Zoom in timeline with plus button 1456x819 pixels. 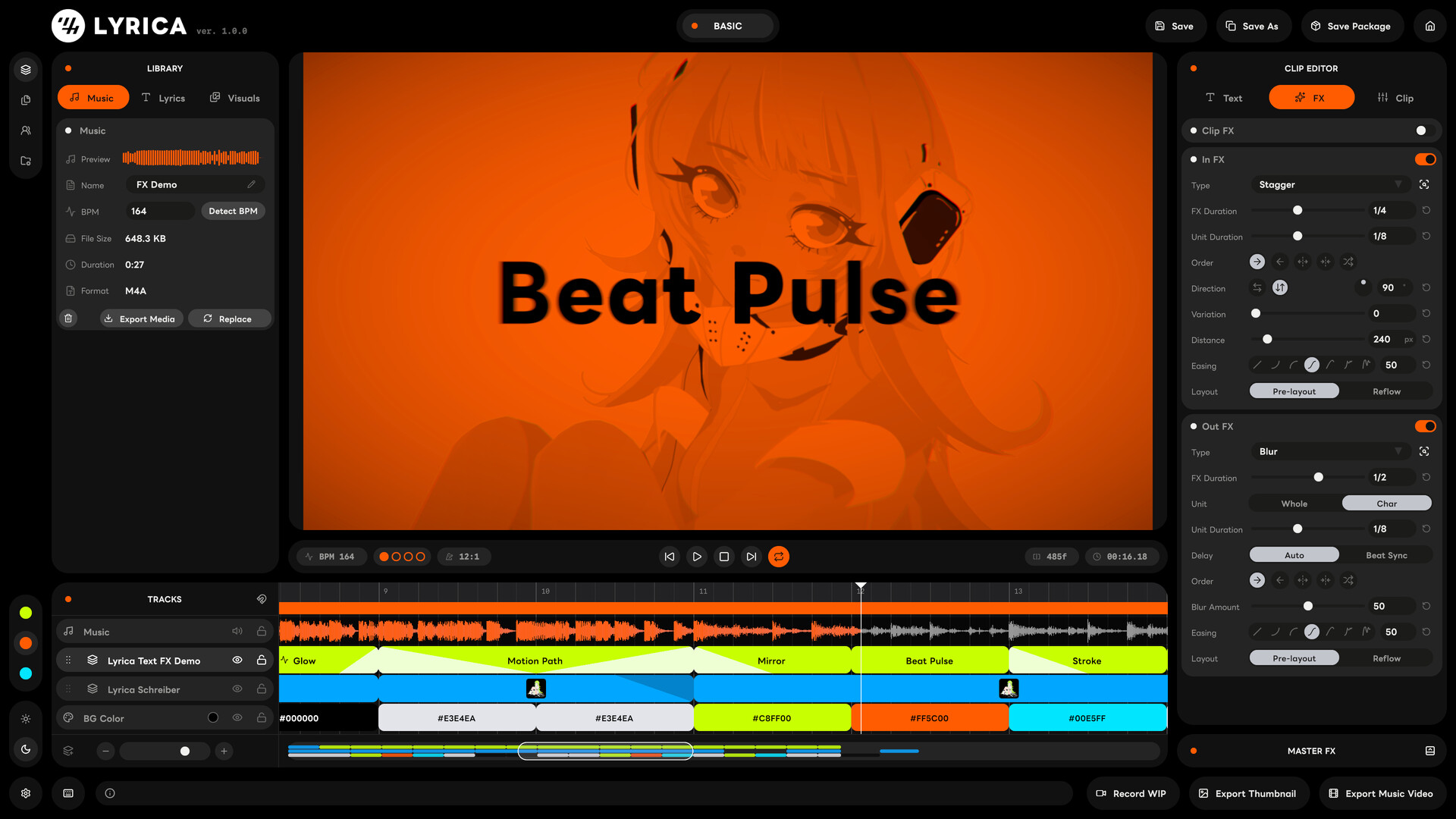[224, 751]
